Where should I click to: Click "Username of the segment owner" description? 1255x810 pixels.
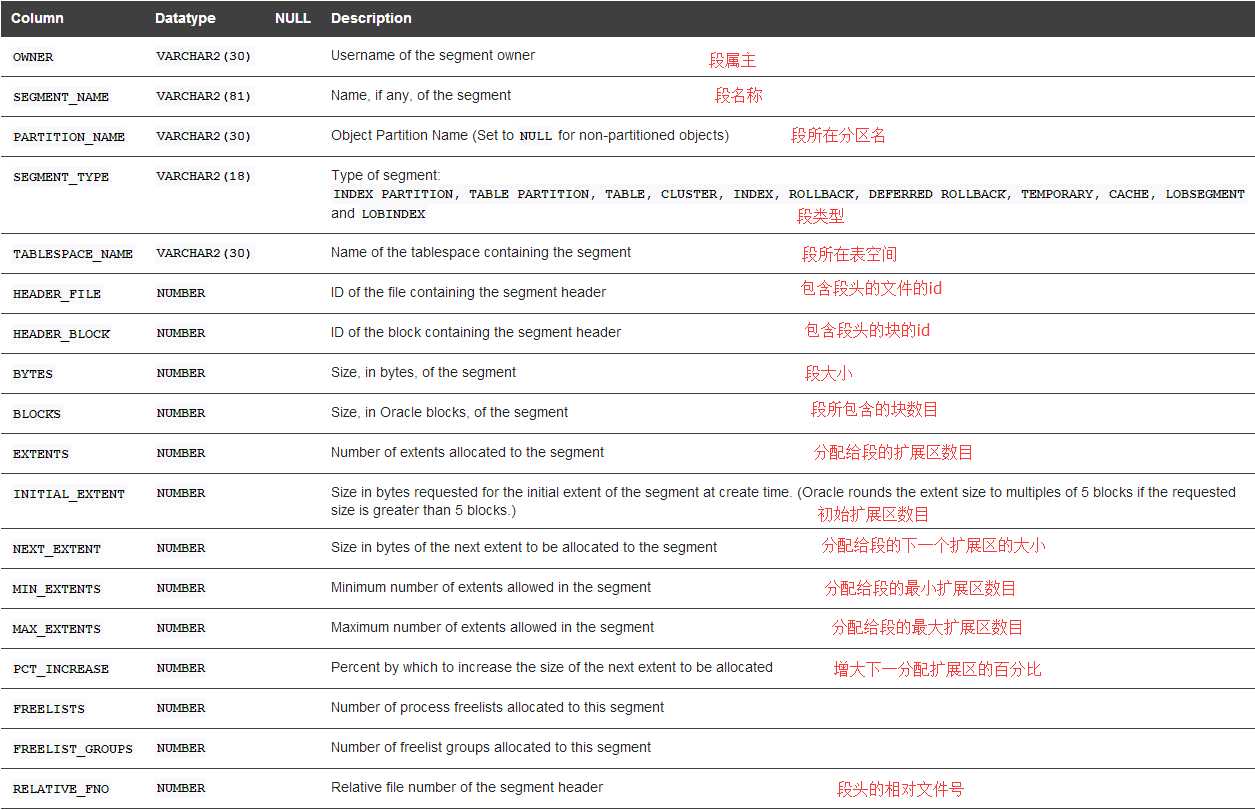[433, 55]
